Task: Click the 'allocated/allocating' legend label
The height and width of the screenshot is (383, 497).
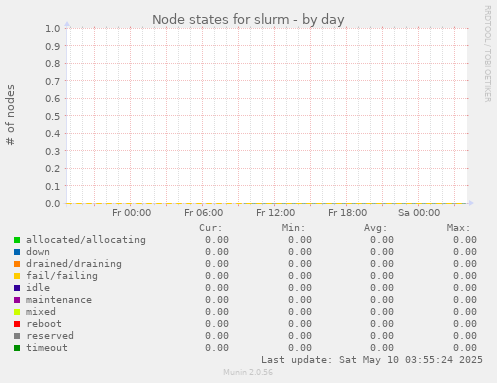Action: click(86, 240)
